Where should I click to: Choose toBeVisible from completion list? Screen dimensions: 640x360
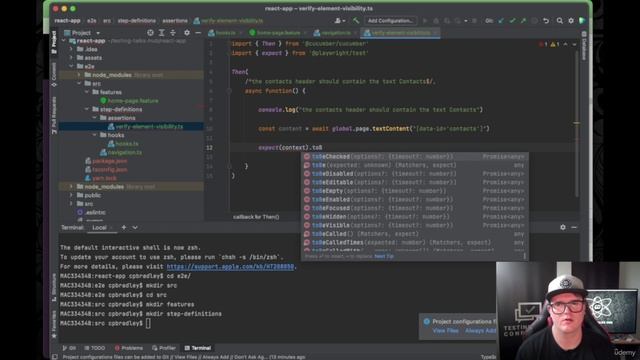tap(414, 225)
